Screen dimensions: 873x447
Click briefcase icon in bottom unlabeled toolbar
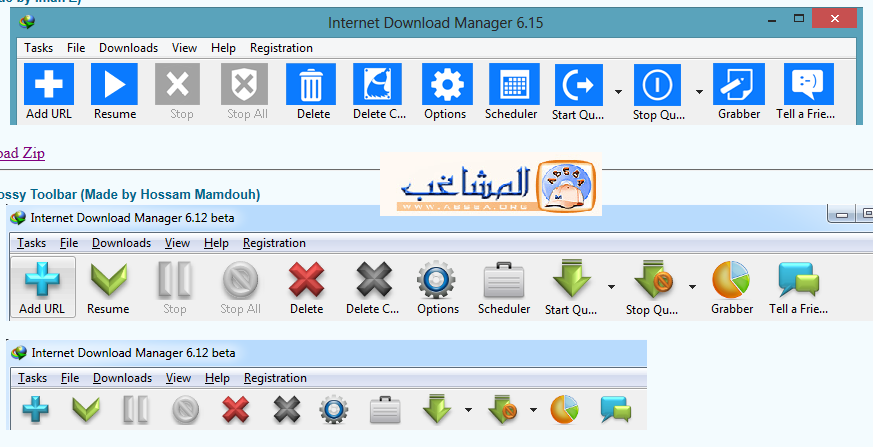(x=385, y=411)
